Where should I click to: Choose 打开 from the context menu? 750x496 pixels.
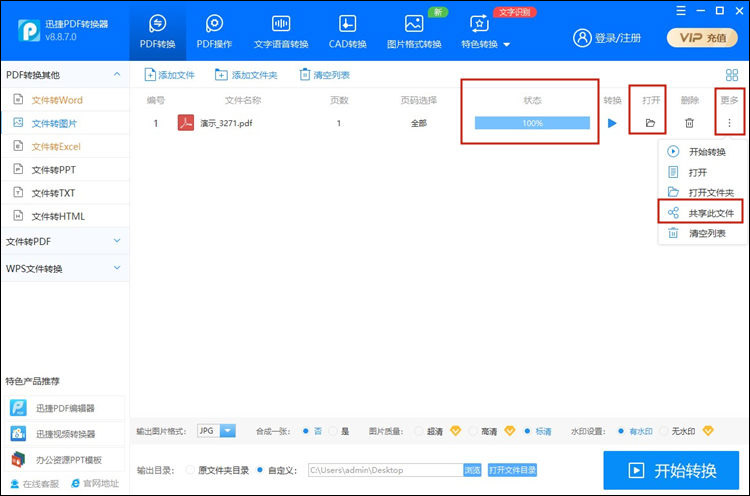click(x=701, y=172)
